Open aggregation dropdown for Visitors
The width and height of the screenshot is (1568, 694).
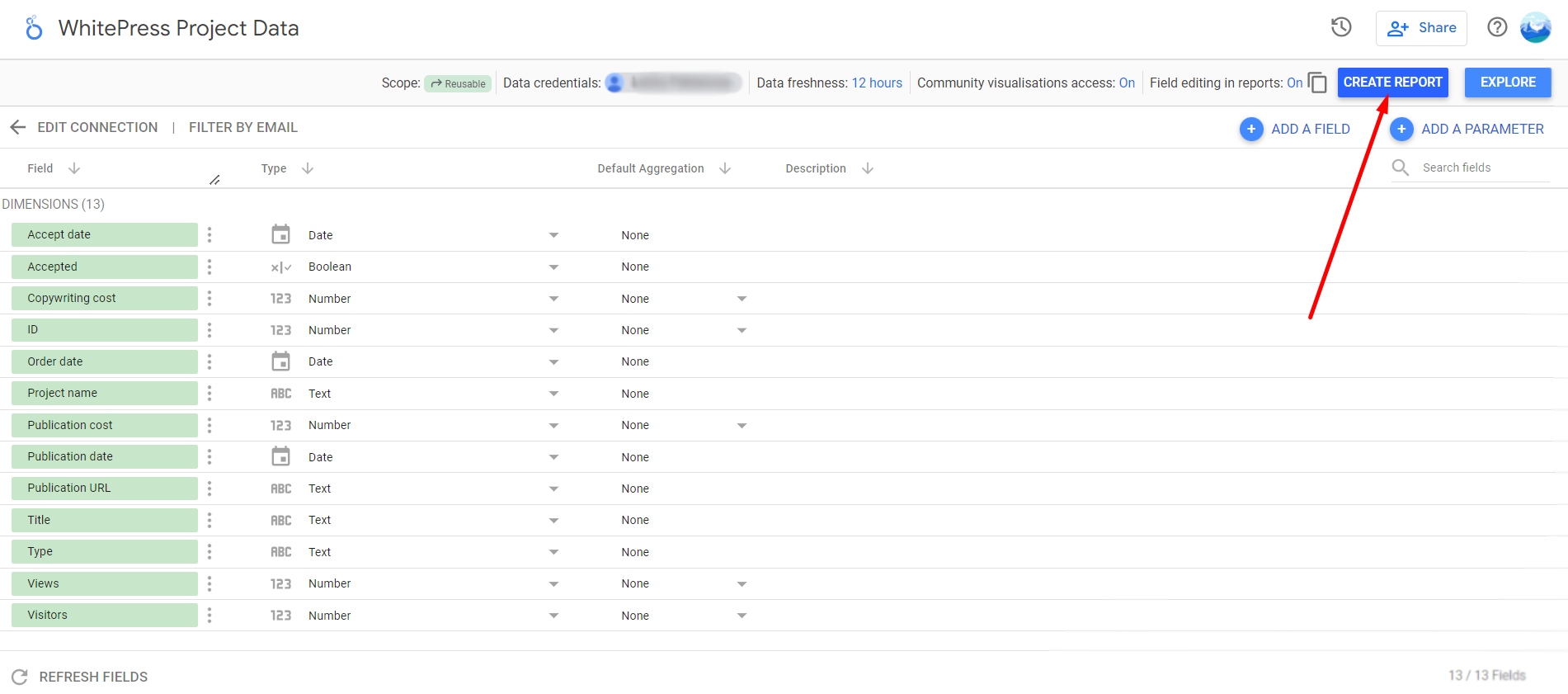pyautogui.click(x=742, y=616)
